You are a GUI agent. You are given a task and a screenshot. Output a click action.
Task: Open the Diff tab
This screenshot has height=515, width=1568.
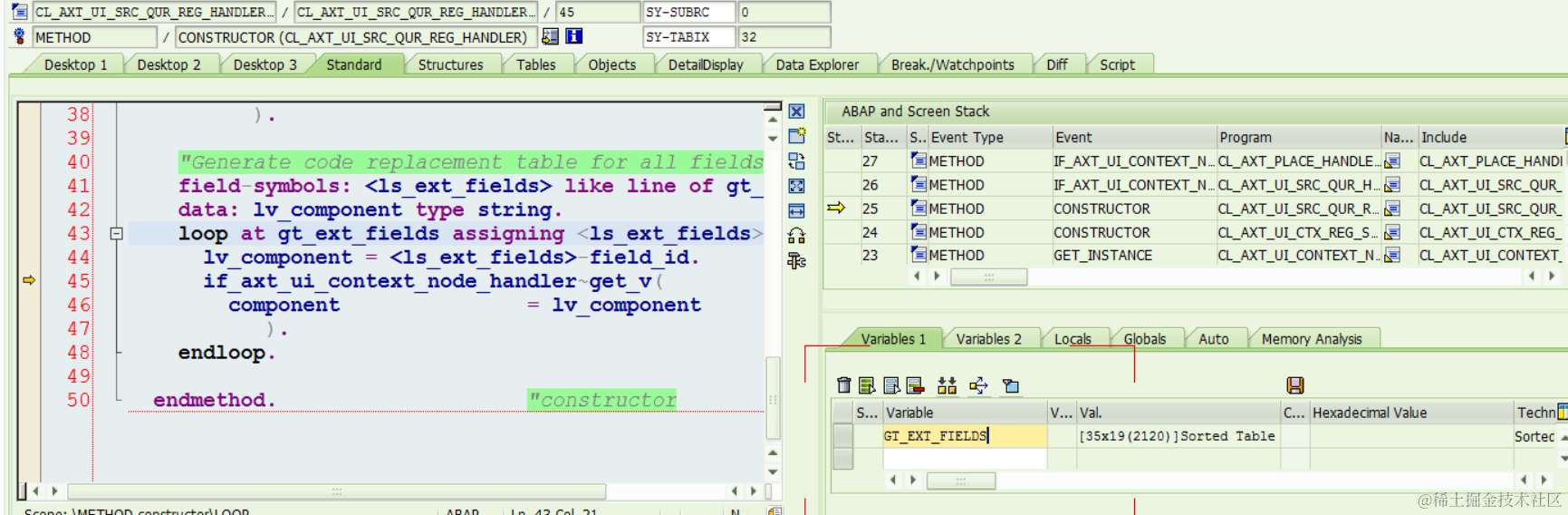1056,64
